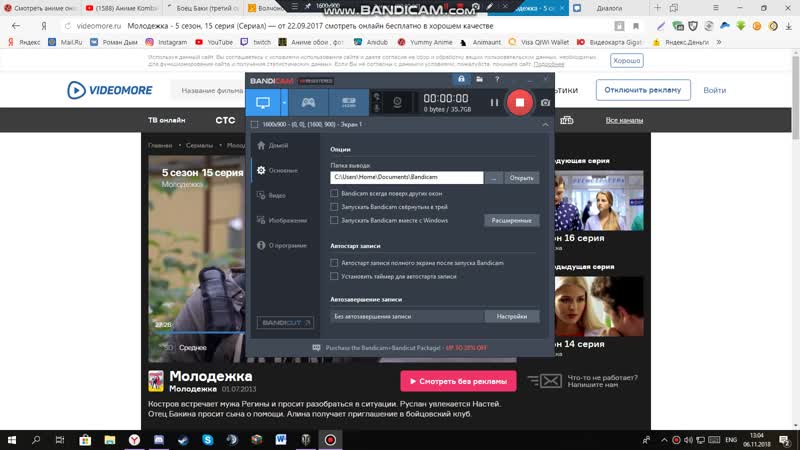
Task: Select the СТС channel
Action: tap(225, 120)
